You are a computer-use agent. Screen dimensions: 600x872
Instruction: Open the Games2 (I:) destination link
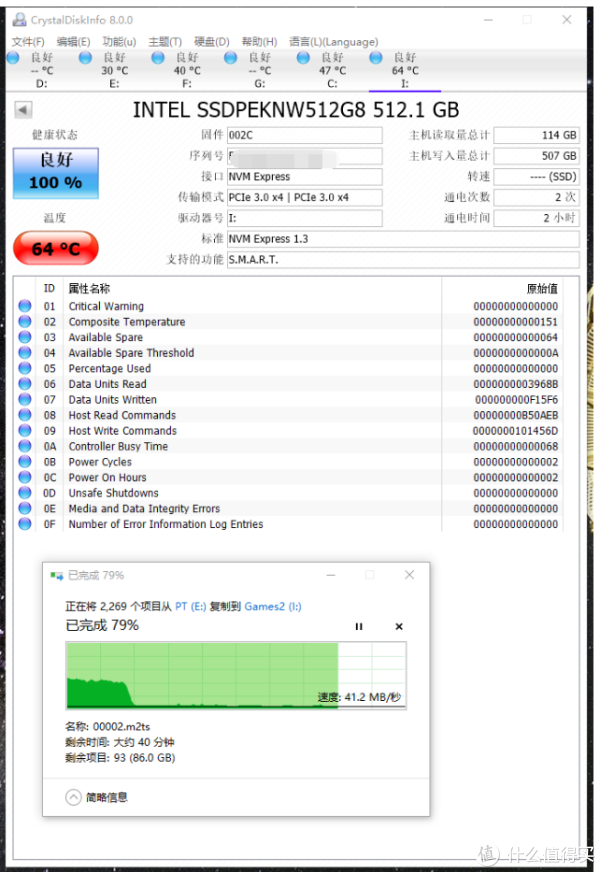(x=273, y=607)
